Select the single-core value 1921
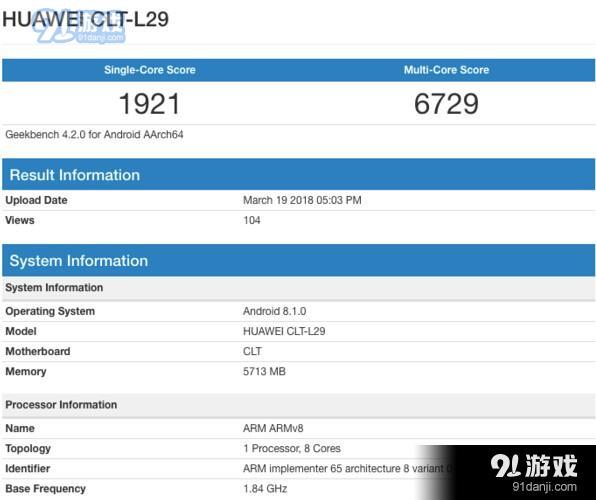Screen dimensions: 596x500 point(149,104)
